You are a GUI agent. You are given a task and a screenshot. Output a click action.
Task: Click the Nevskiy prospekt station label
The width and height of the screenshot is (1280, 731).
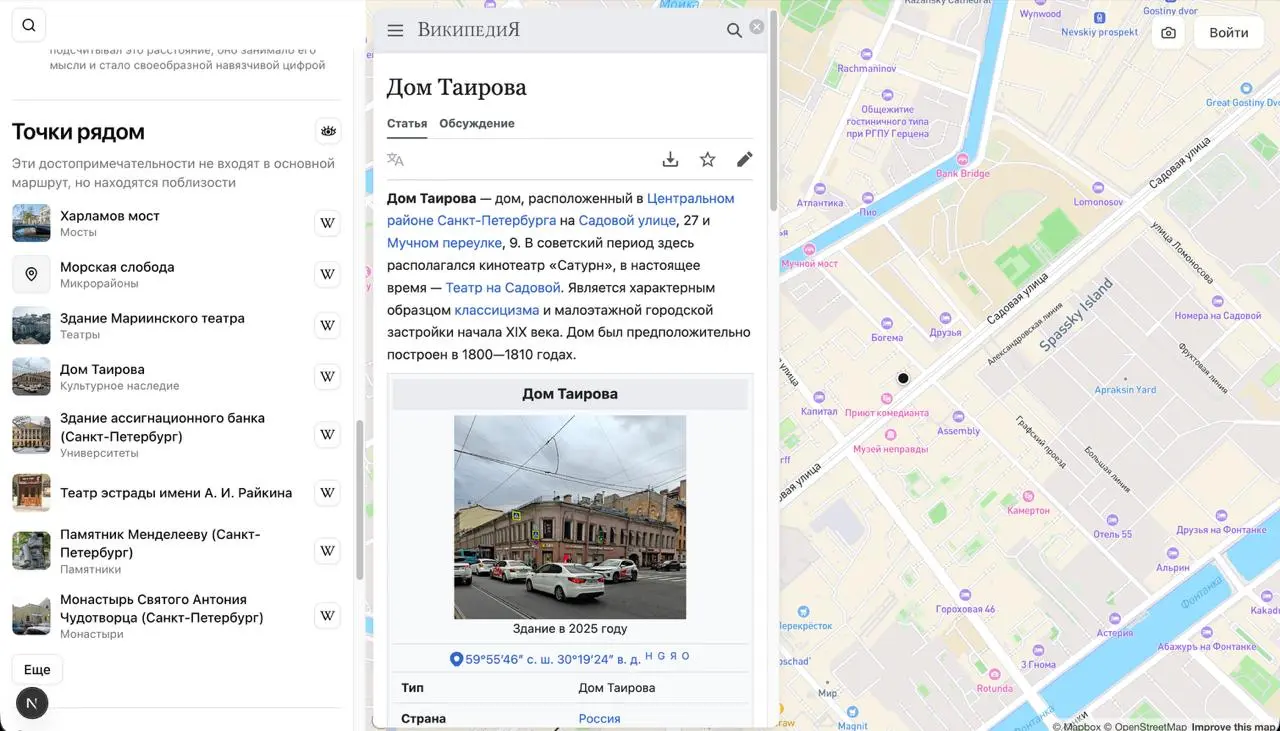pyautogui.click(x=1100, y=32)
